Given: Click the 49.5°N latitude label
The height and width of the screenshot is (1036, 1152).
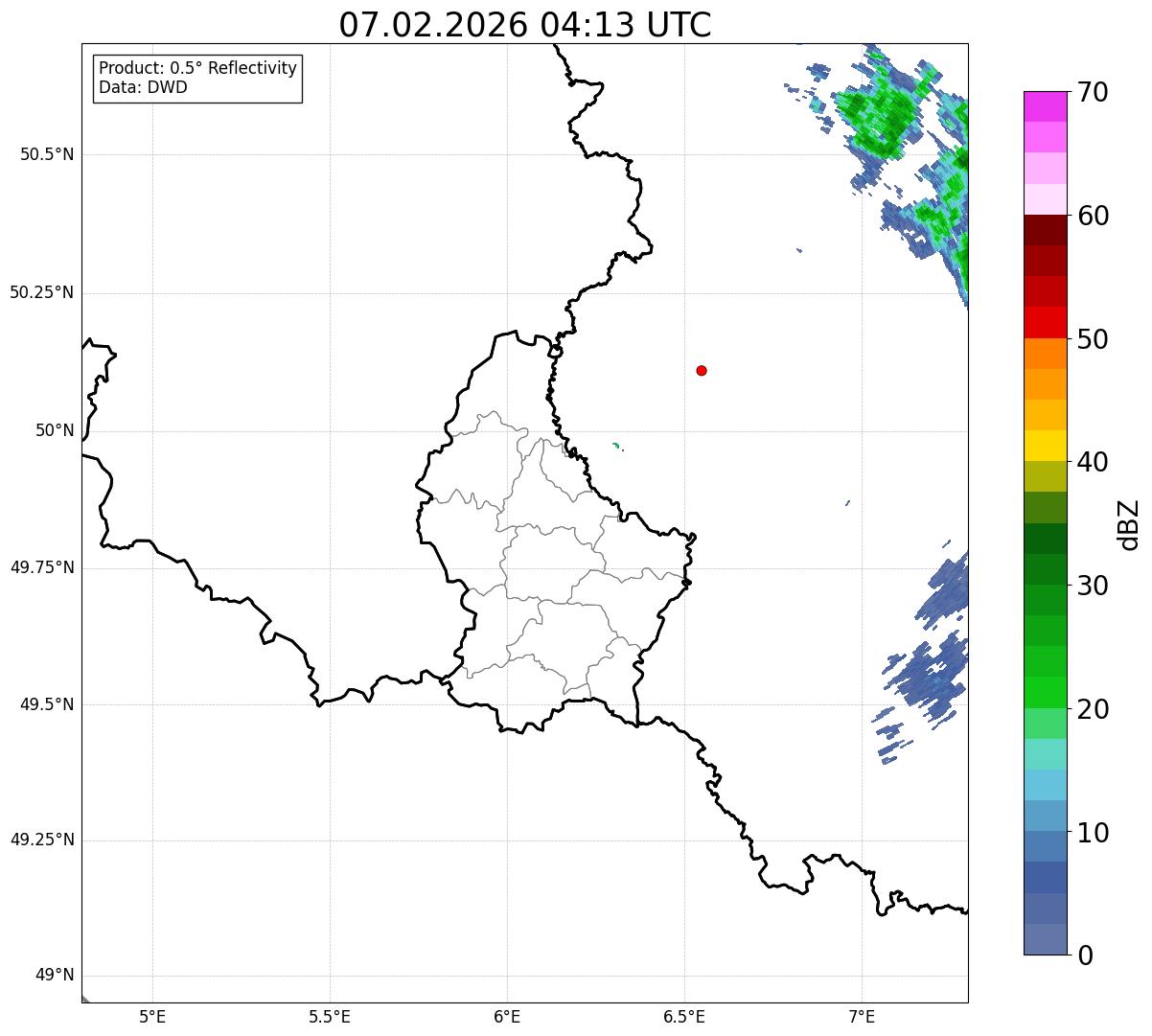Looking at the screenshot, I should [47, 704].
